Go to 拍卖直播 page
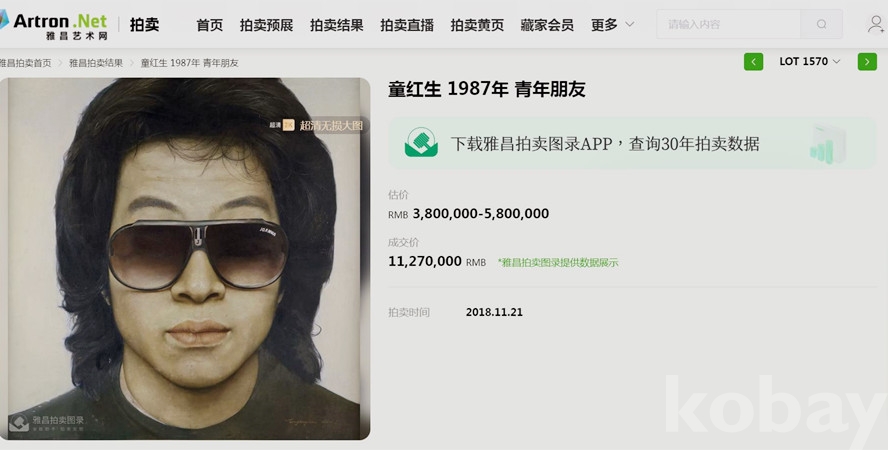The height and width of the screenshot is (450, 888). click(x=407, y=25)
